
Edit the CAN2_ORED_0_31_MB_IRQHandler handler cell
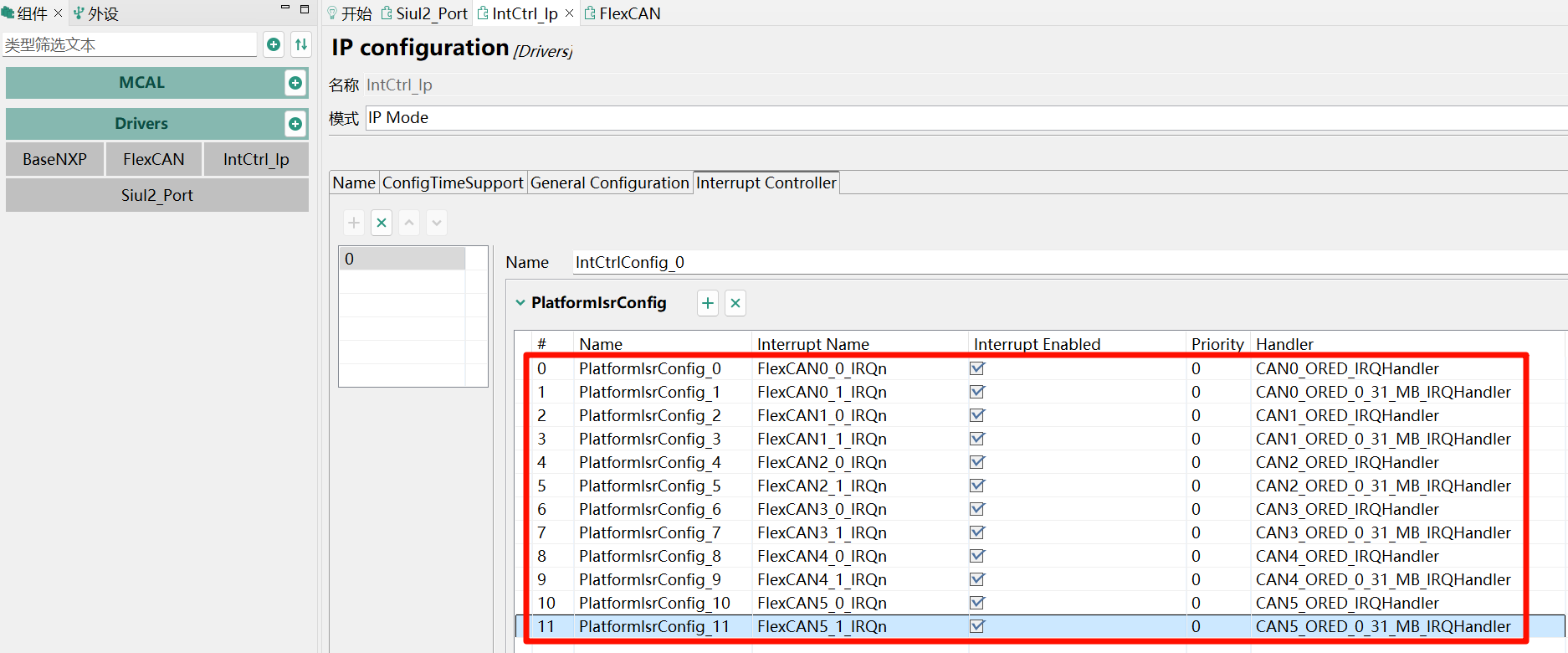click(x=1383, y=486)
